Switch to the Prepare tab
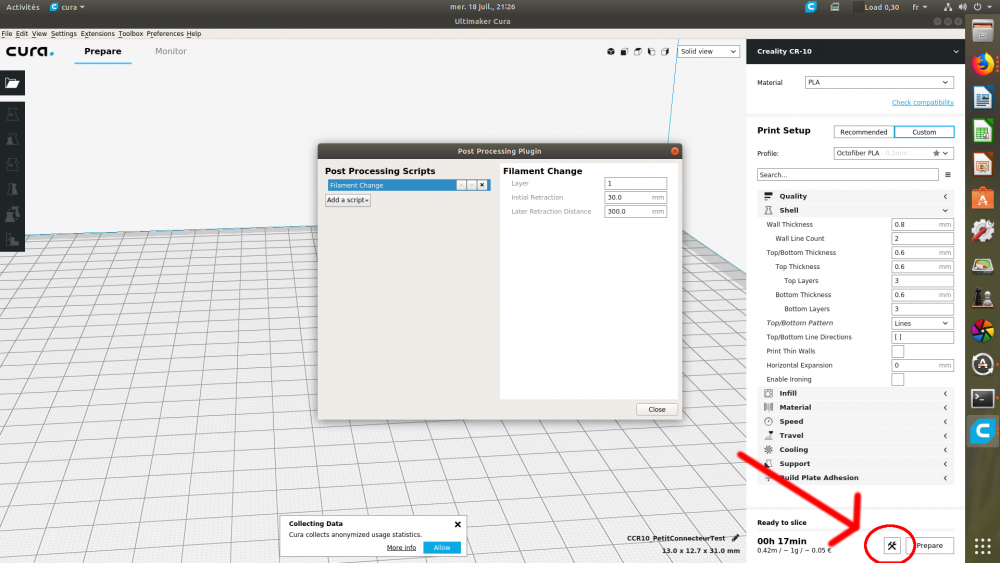 pos(103,52)
